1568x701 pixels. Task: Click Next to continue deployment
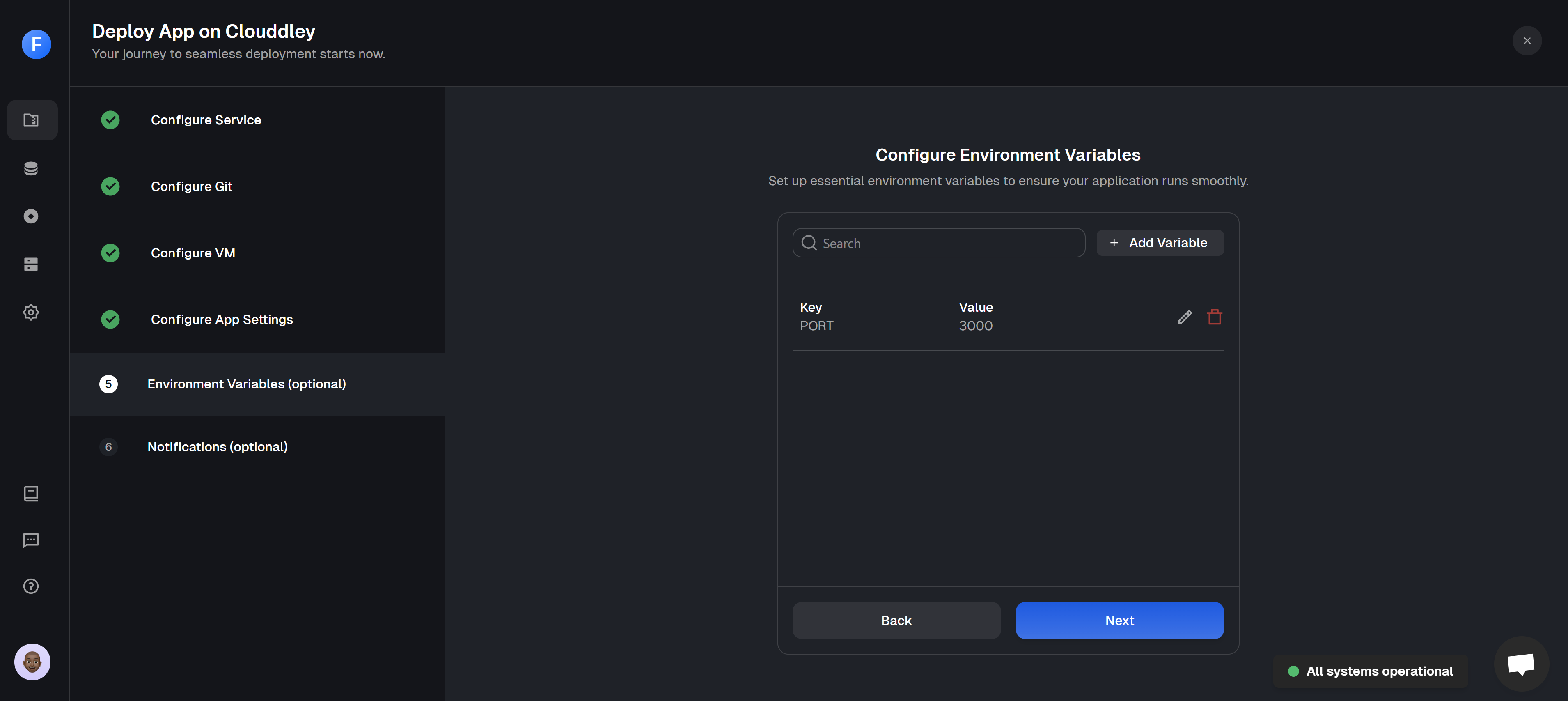(x=1119, y=620)
